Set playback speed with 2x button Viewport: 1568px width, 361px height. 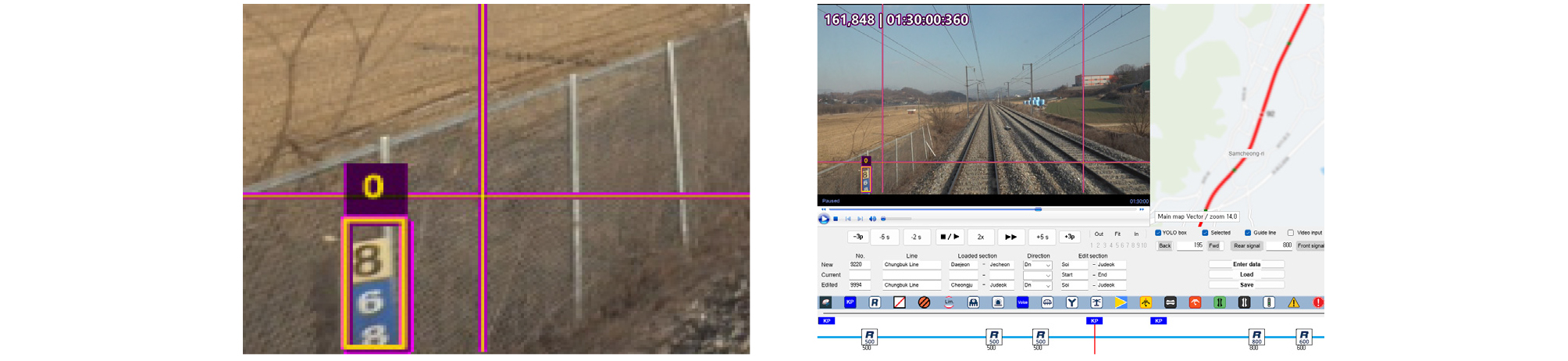[x=981, y=237]
